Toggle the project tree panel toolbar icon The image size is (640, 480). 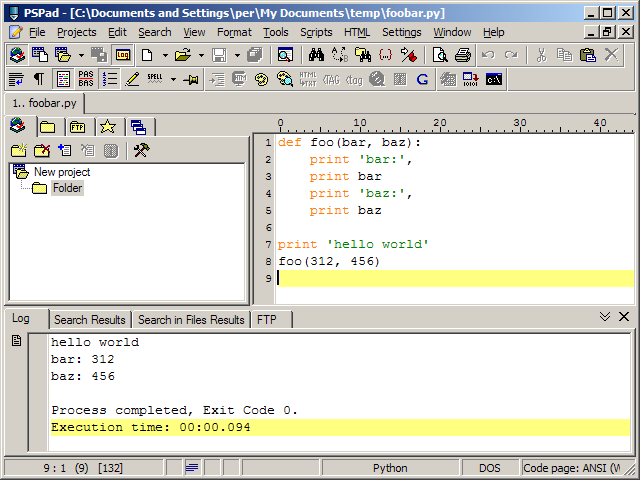pyautogui.click(x=17, y=55)
